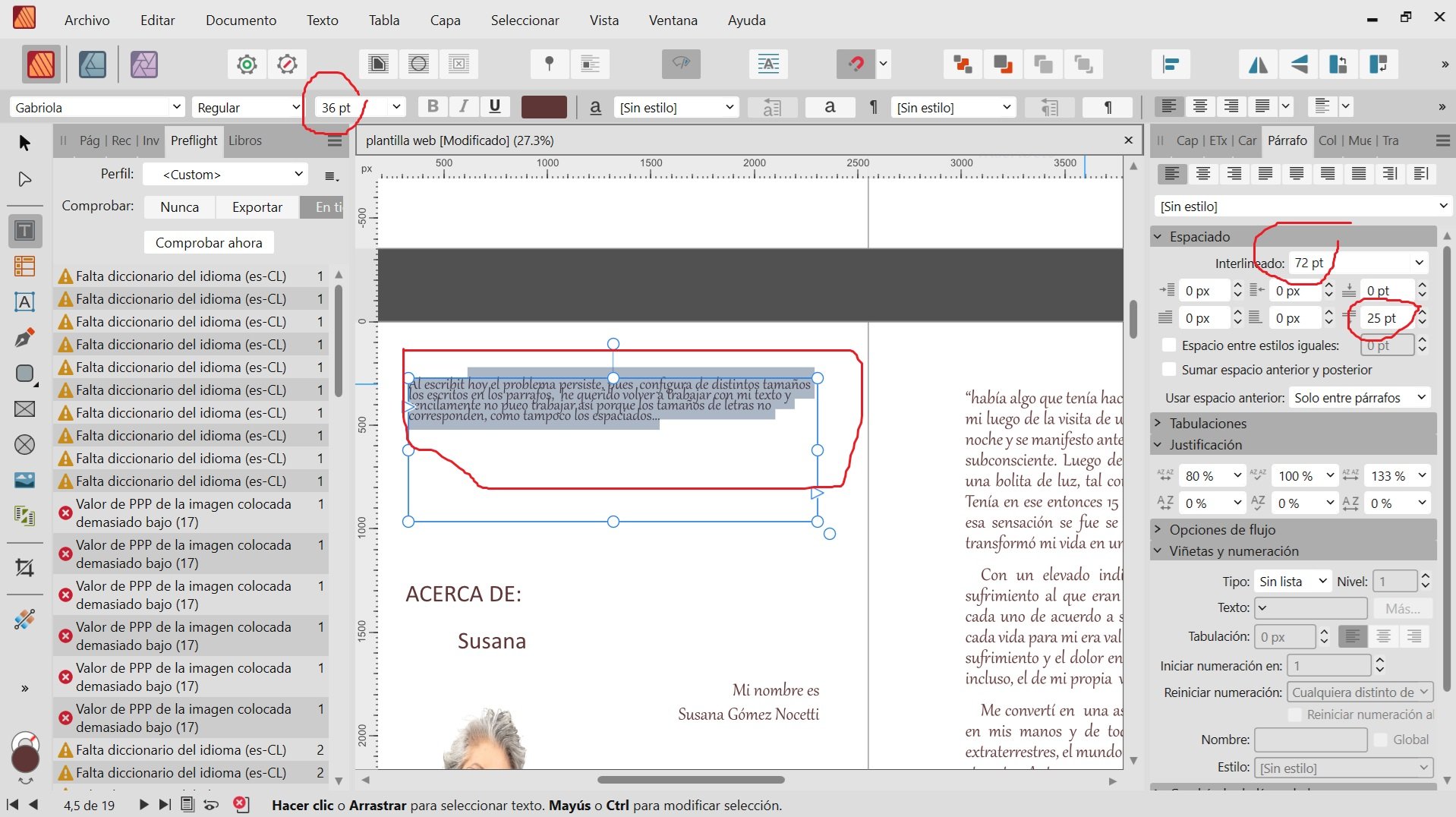This screenshot has width=1456, height=817.
Task: Select the Pen tool
Action: pos(24,338)
